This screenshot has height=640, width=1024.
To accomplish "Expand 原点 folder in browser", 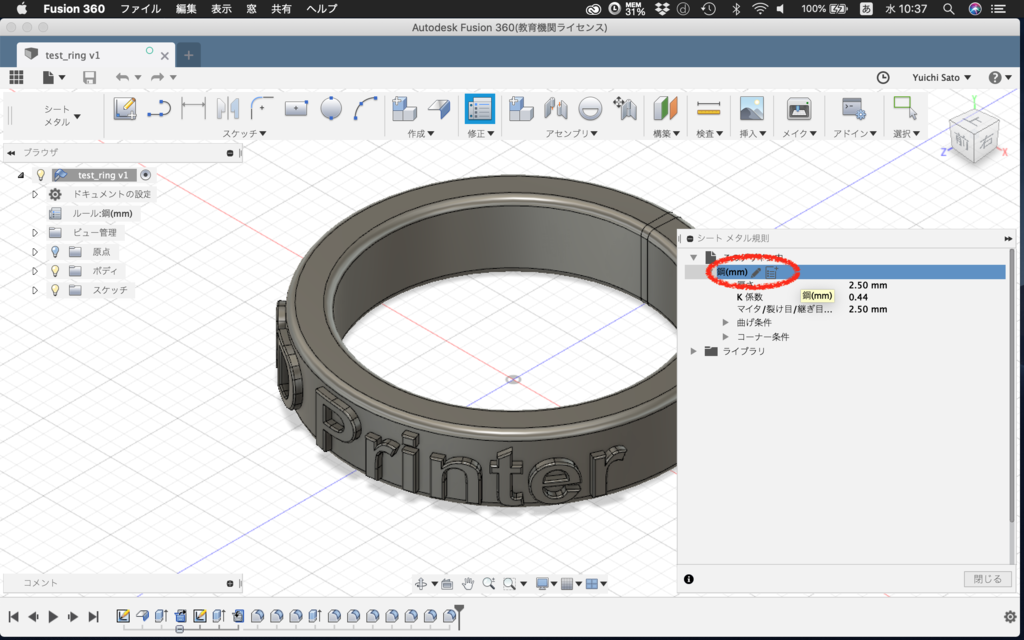I will [x=35, y=251].
